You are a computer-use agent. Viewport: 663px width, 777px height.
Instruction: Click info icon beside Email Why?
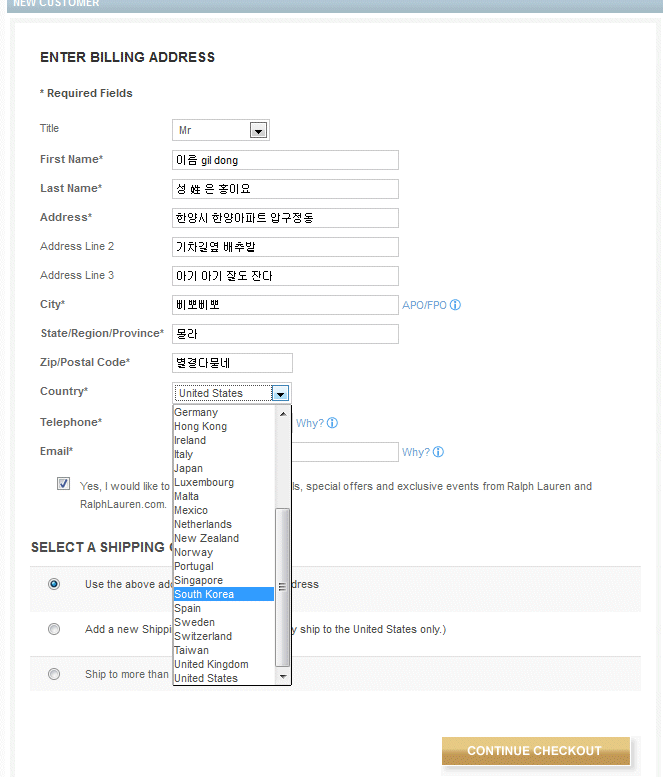click(438, 452)
